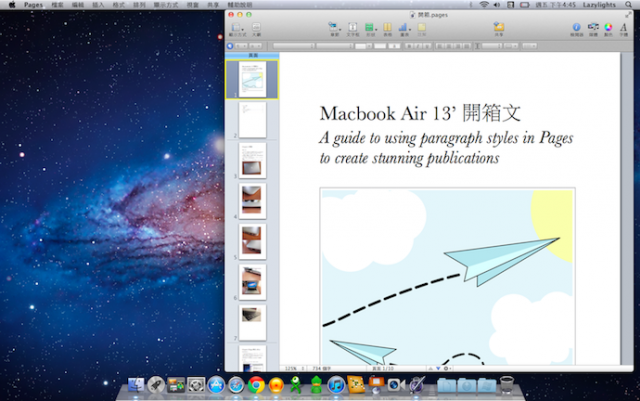Launch App Store from the Dock
640x401 pixels.
(216, 385)
